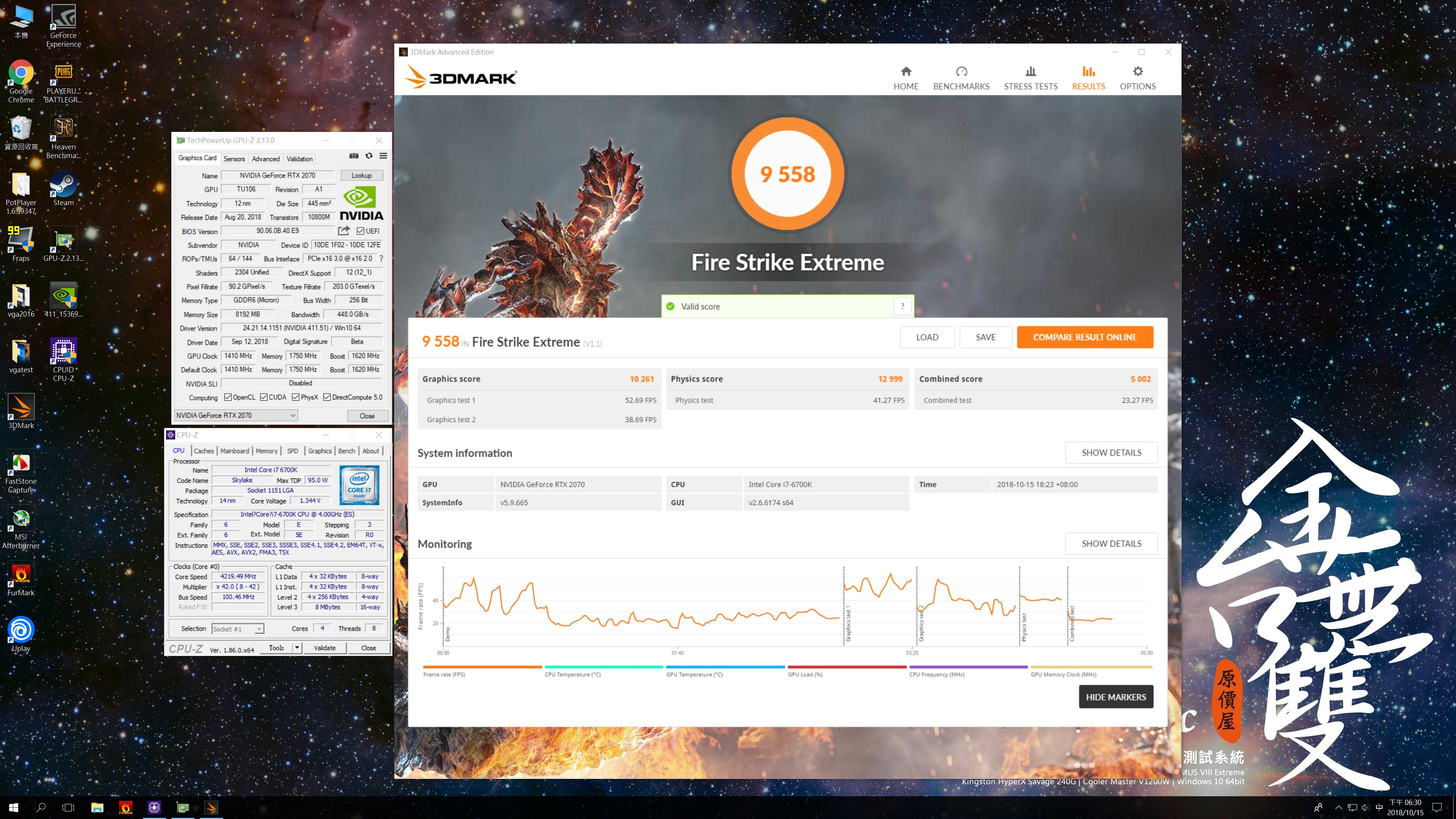Open Task View on taskbar
The width and height of the screenshot is (1456, 819).
[68, 808]
